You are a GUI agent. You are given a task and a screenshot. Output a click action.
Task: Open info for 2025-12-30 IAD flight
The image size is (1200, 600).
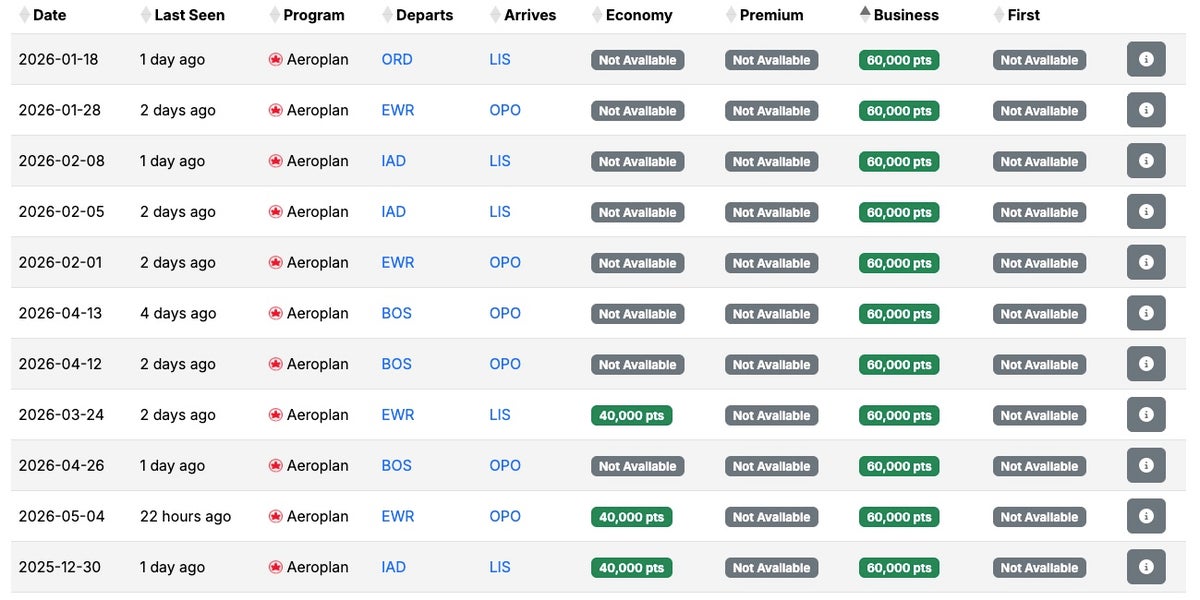1146,567
